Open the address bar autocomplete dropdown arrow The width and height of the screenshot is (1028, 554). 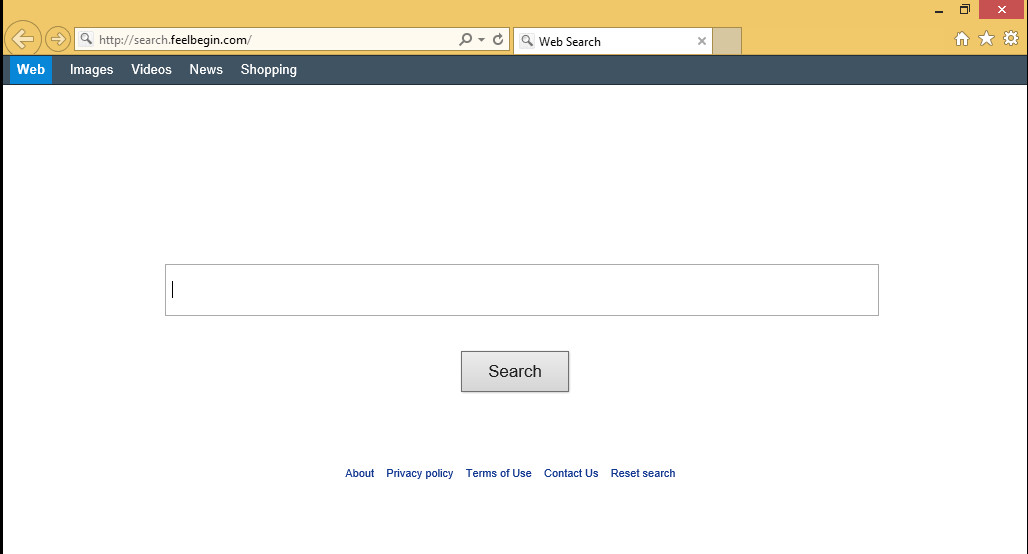[481, 39]
